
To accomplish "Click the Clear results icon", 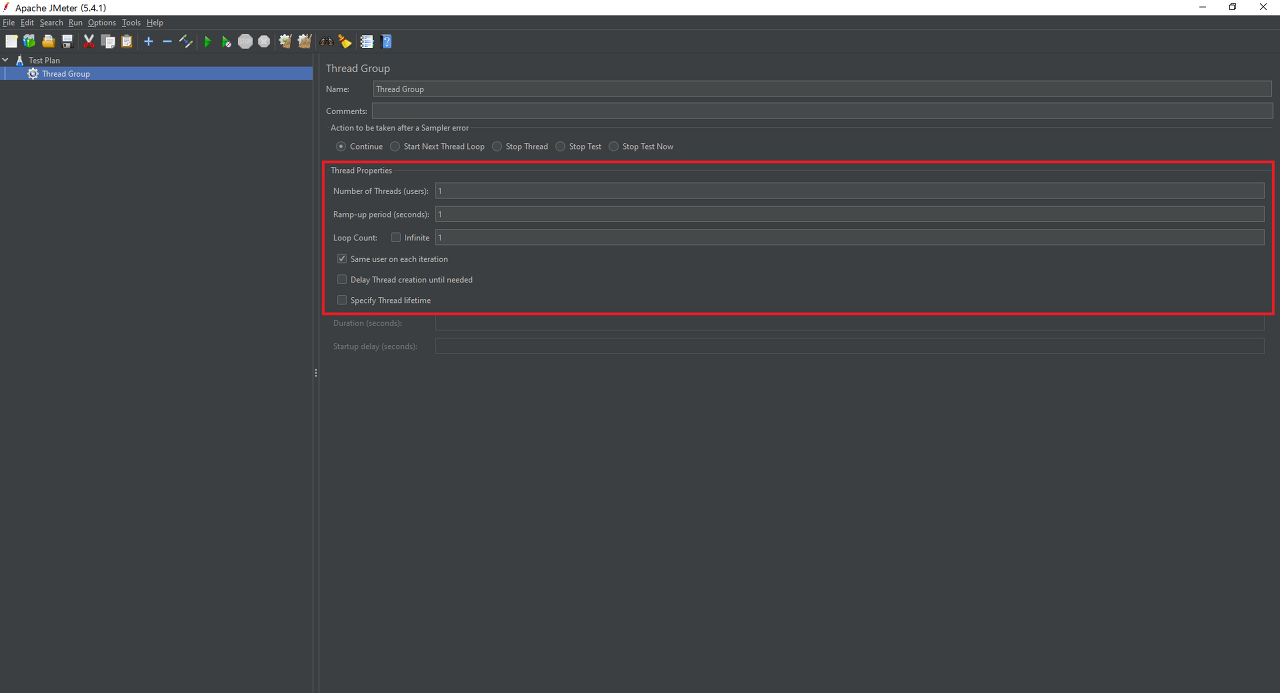I will pos(285,41).
